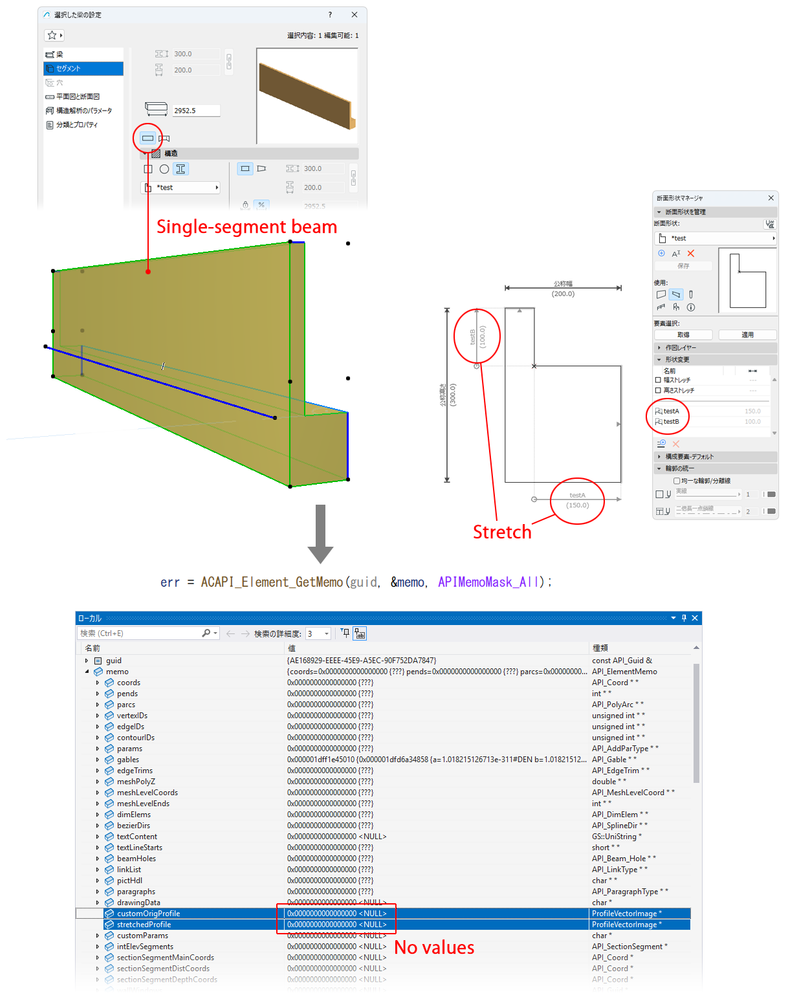Click the profile info circle icon
This screenshot has height=999, width=786.
691,307
